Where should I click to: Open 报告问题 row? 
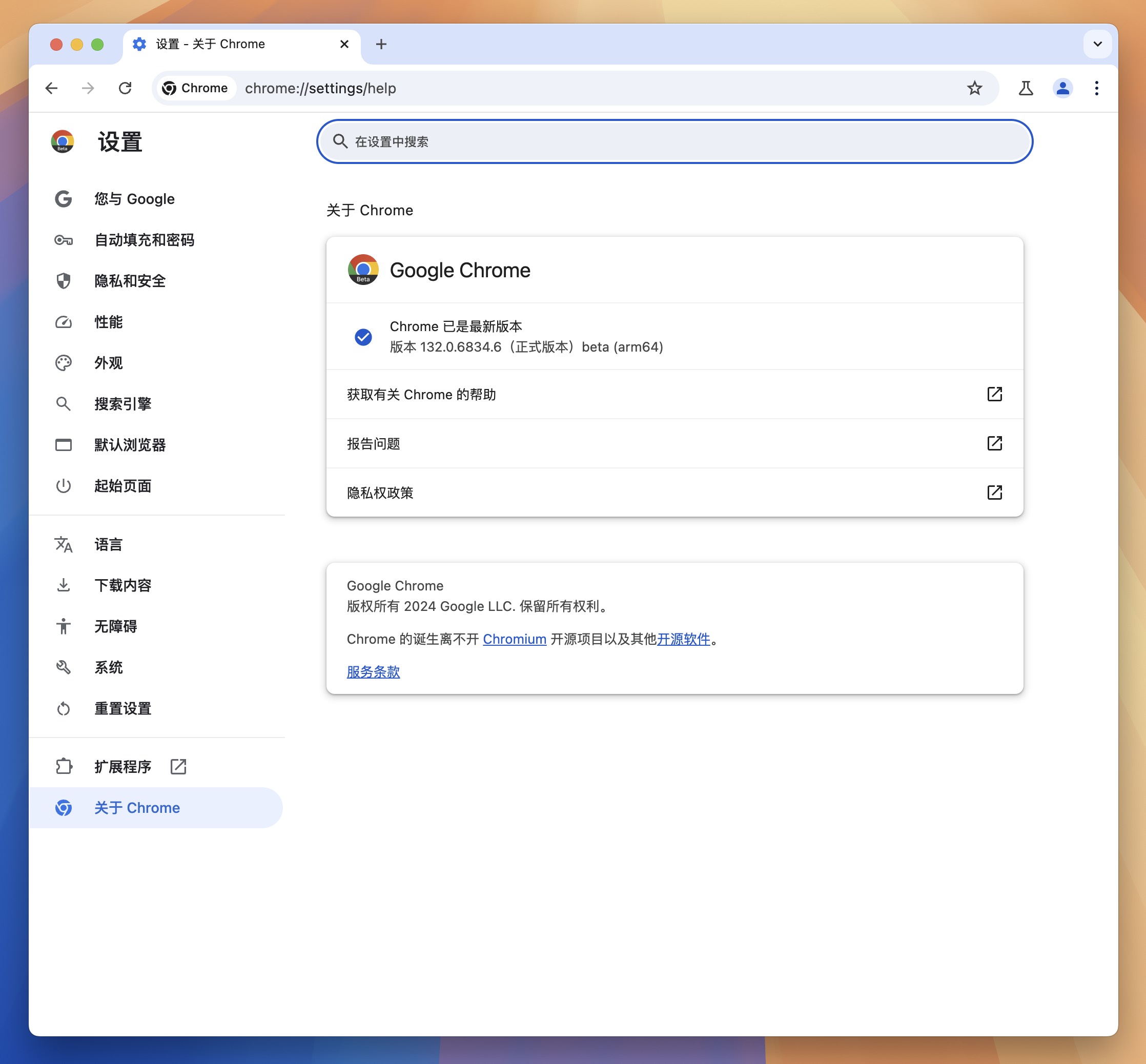674,443
